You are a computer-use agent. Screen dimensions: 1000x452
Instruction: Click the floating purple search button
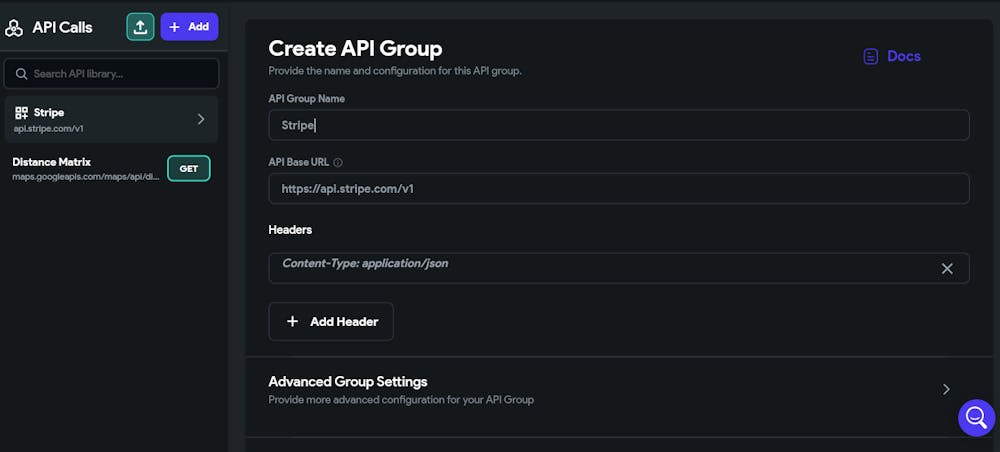point(976,418)
